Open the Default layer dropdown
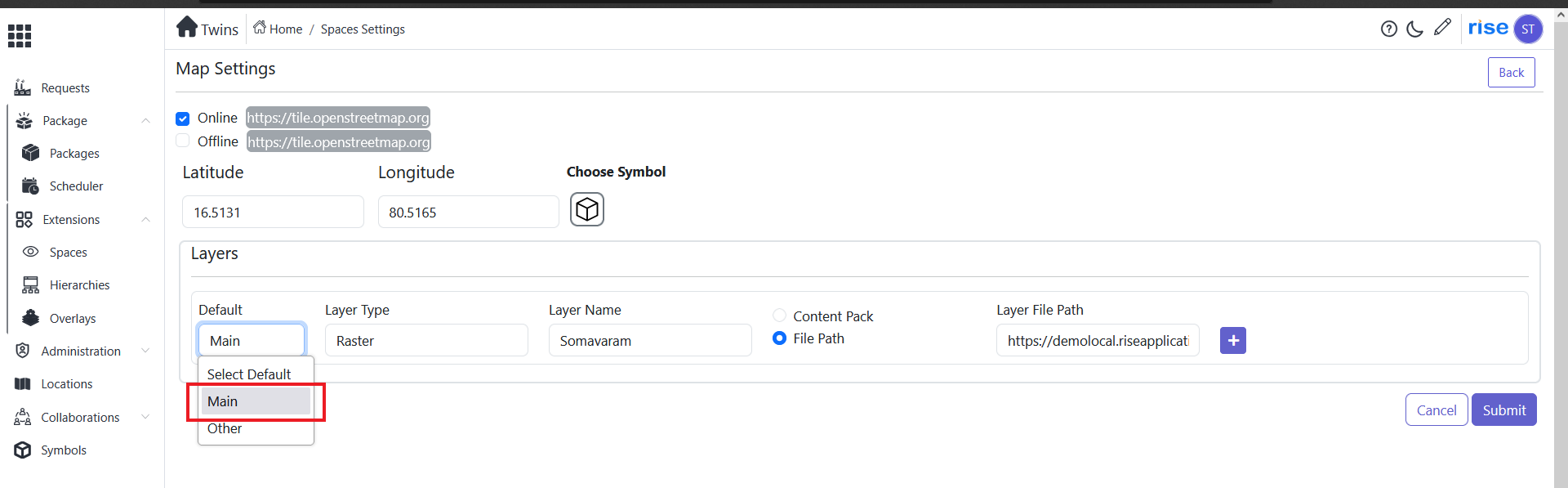1568x488 pixels. (252, 340)
